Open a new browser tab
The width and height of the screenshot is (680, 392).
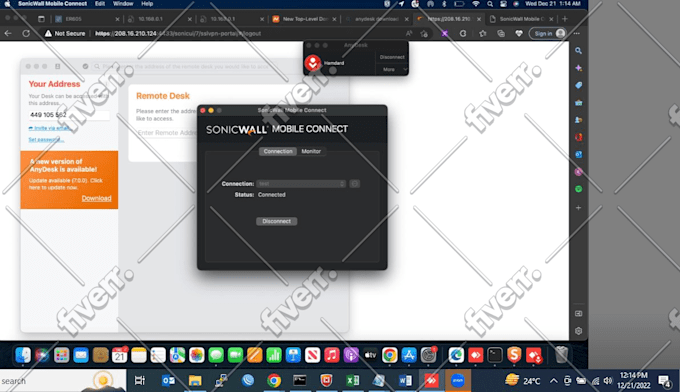565,19
